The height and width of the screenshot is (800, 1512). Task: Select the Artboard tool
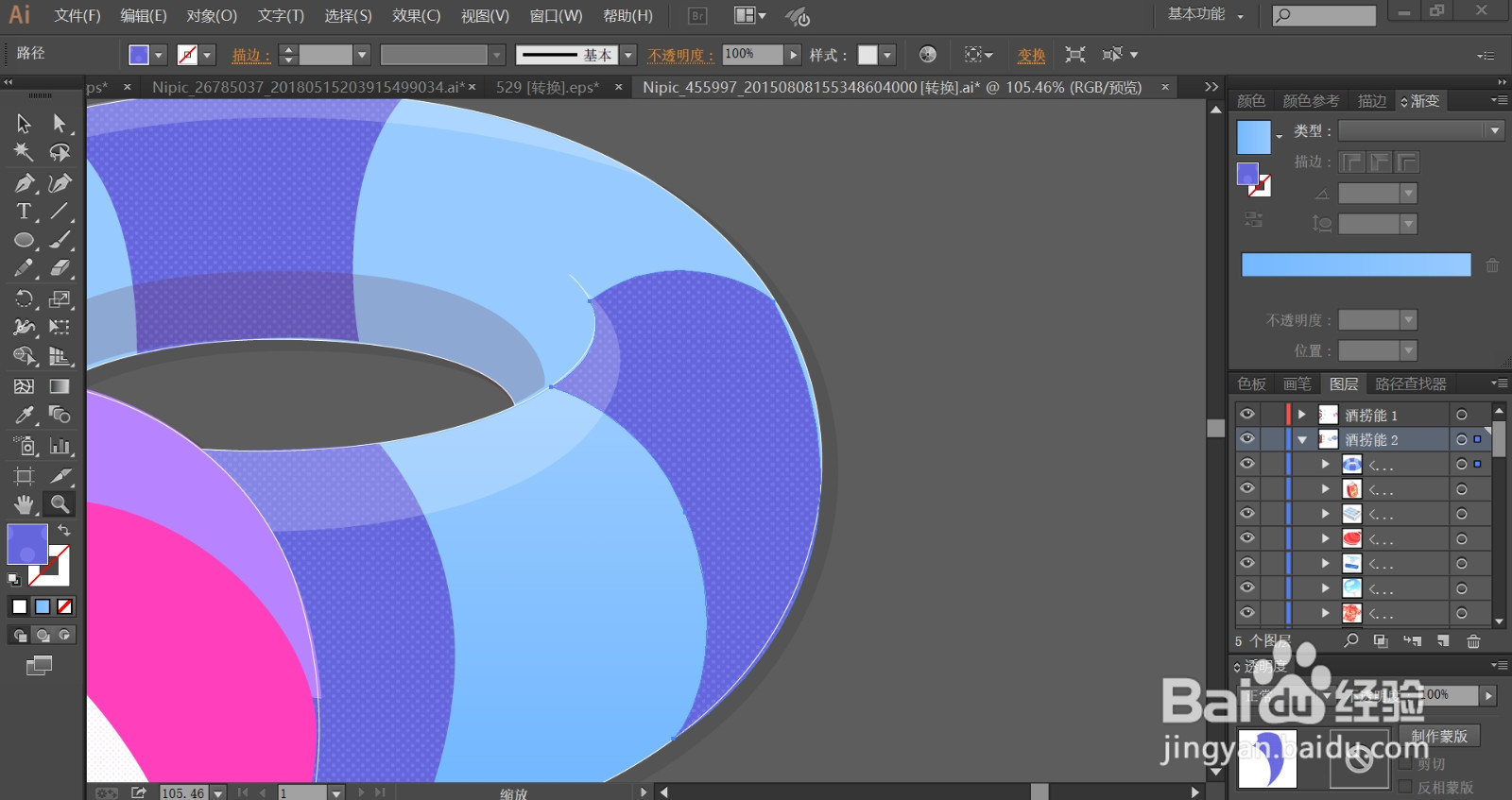[24, 476]
